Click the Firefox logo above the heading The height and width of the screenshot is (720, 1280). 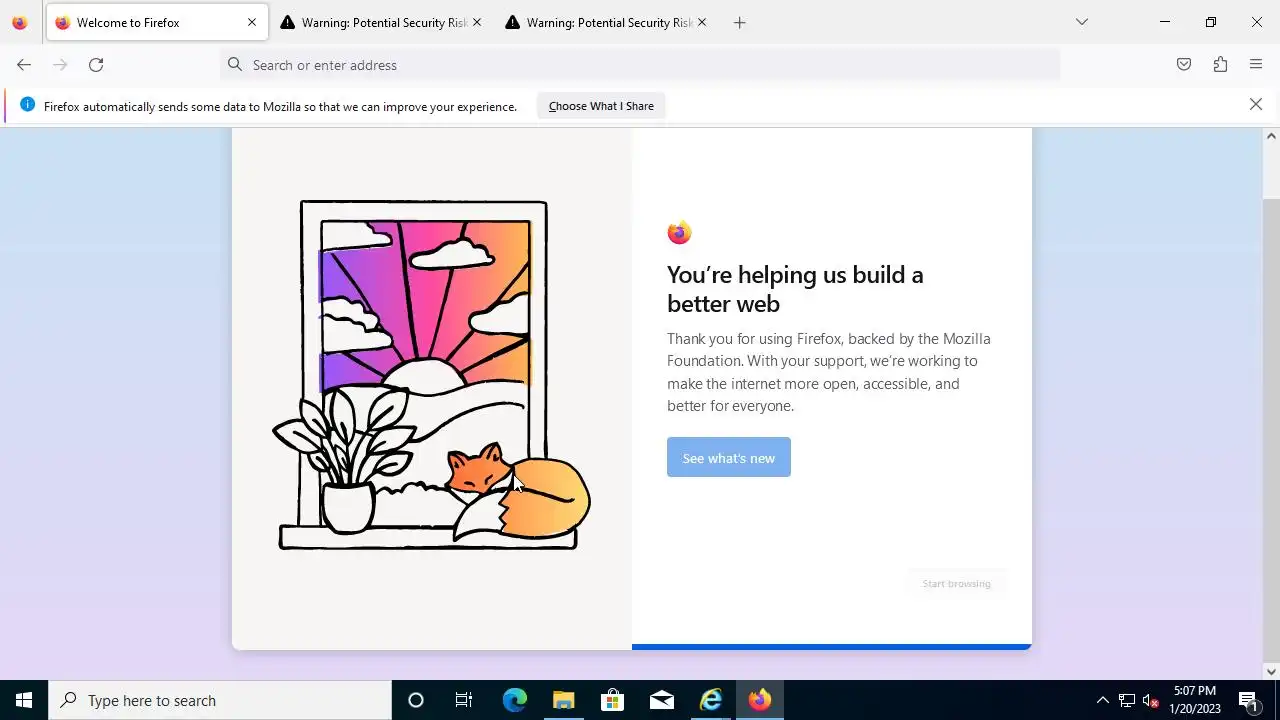[679, 233]
